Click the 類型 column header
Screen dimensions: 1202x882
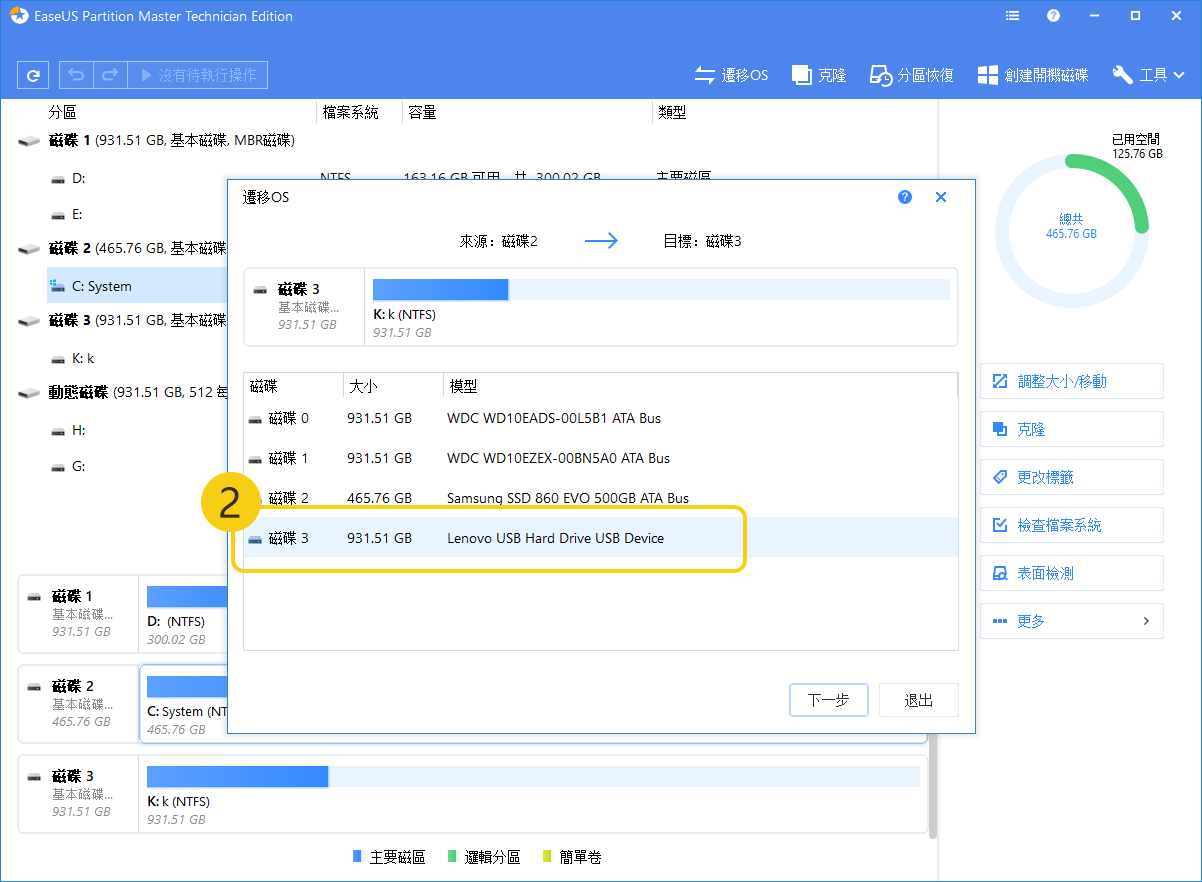[672, 113]
